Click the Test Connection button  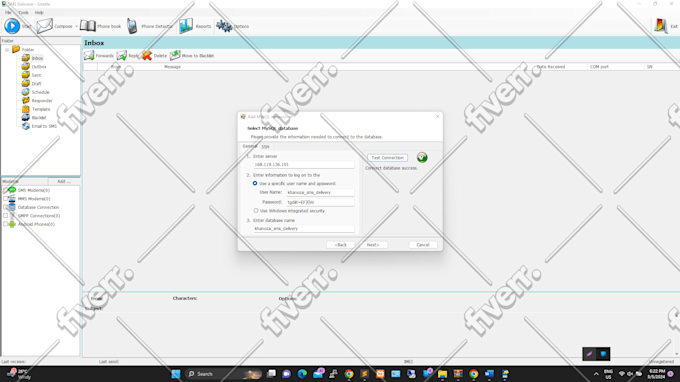tap(387, 158)
